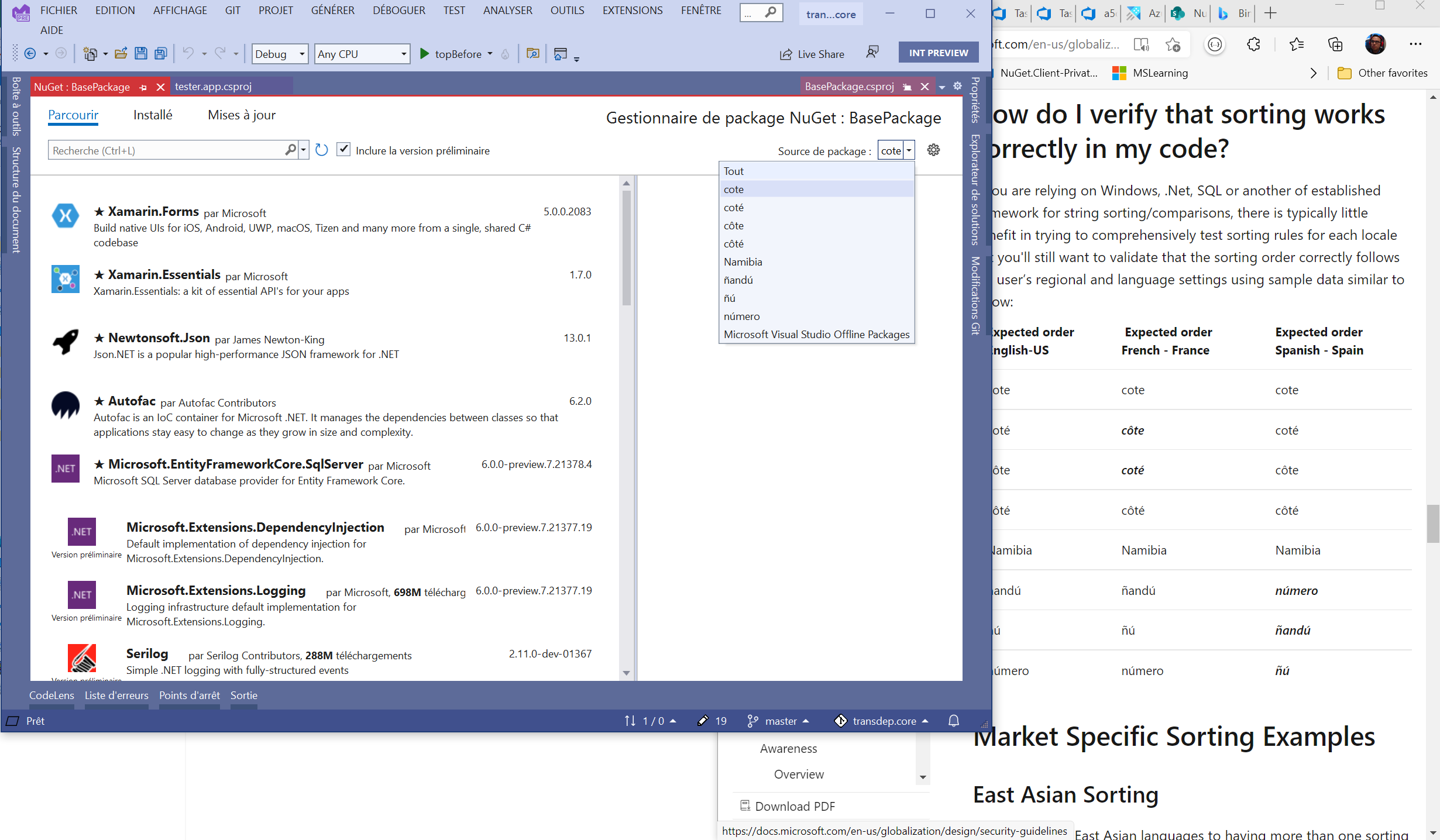This screenshot has width=1440, height=840.
Task: Click the Download PDF link
Action: 795,805
